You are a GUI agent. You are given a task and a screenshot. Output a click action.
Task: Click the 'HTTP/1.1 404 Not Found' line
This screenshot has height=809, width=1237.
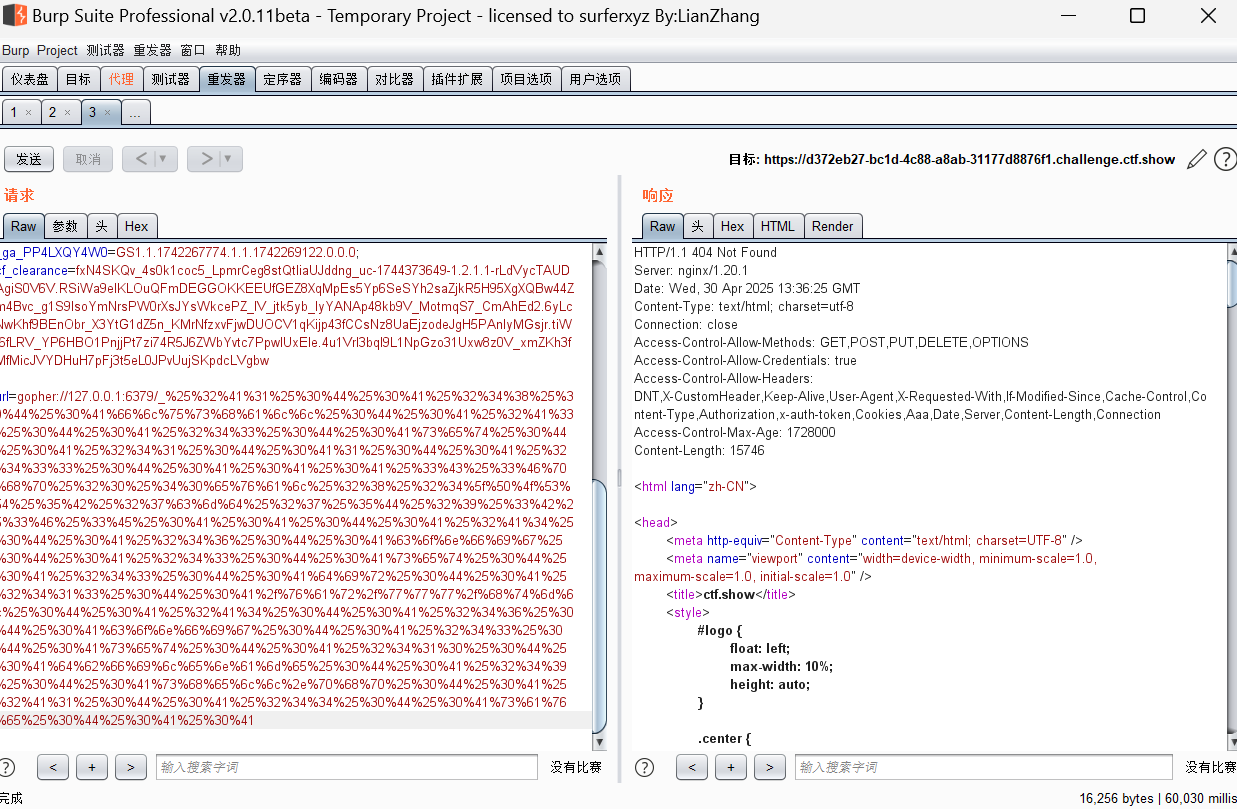[x=705, y=252]
